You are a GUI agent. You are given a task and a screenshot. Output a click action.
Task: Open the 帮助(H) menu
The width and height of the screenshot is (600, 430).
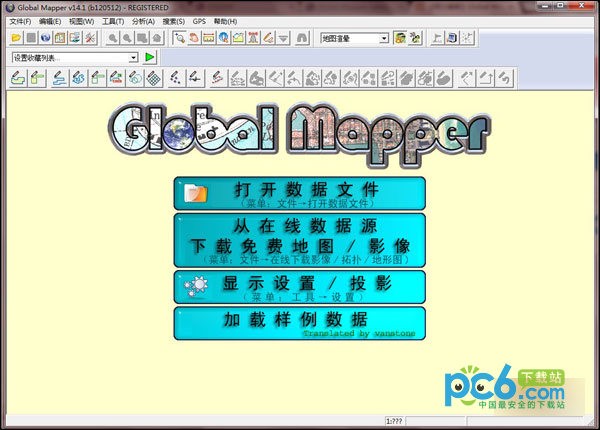tap(225, 21)
